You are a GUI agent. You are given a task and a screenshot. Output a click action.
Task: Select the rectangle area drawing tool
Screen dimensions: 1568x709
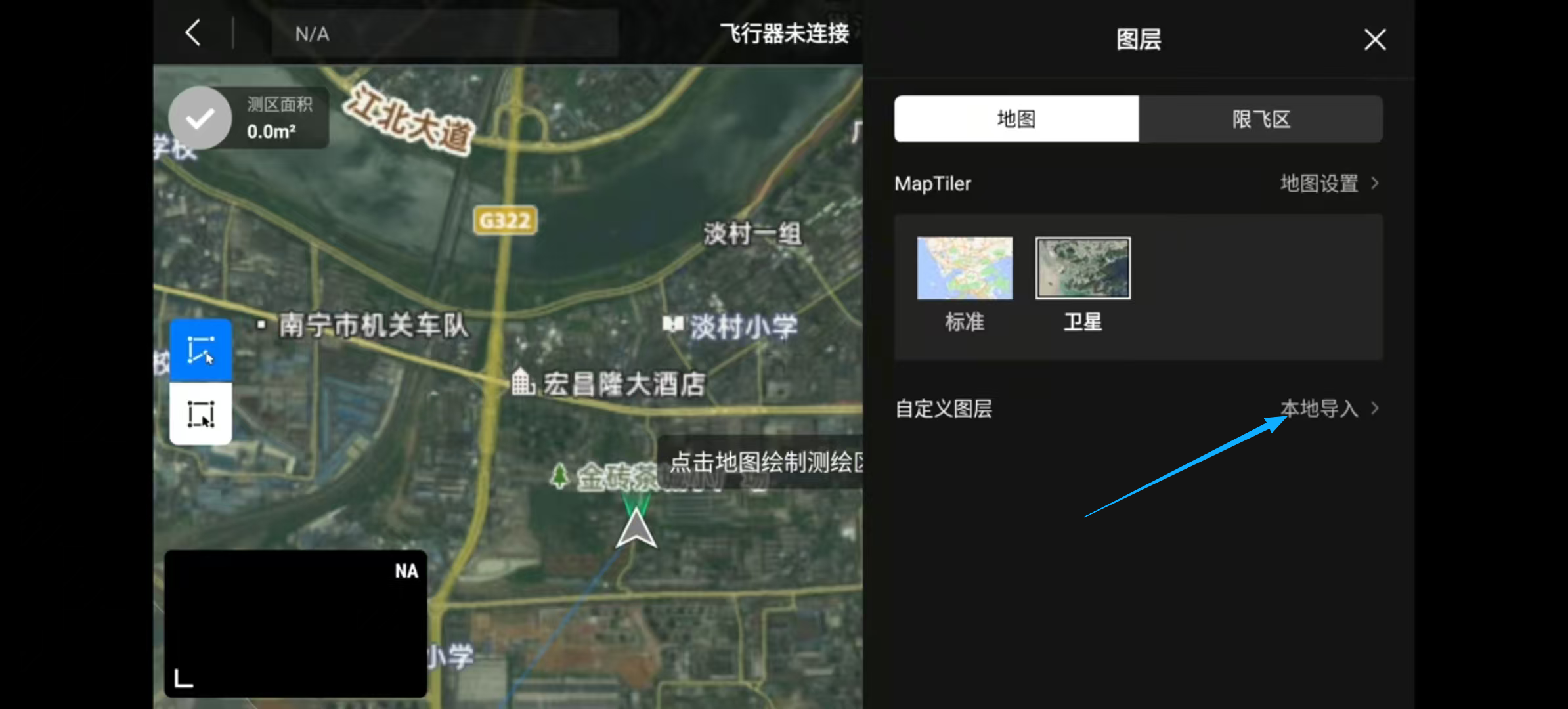[x=201, y=414]
